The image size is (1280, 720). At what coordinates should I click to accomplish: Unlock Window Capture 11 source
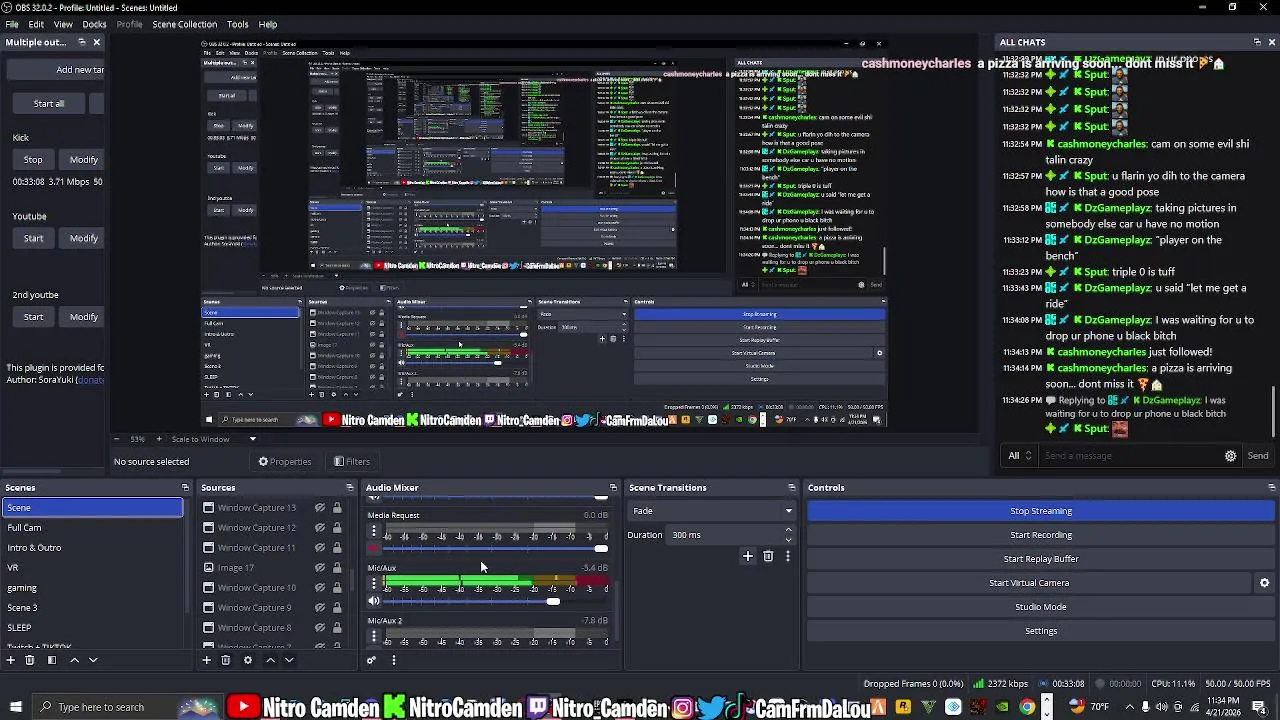337,548
